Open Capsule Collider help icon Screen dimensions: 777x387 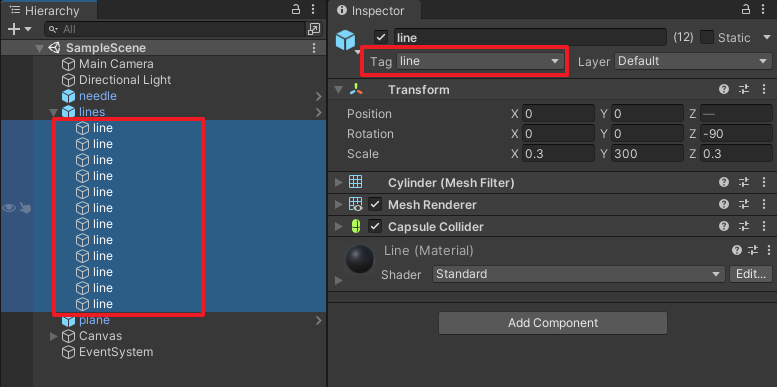pyautogui.click(x=724, y=227)
